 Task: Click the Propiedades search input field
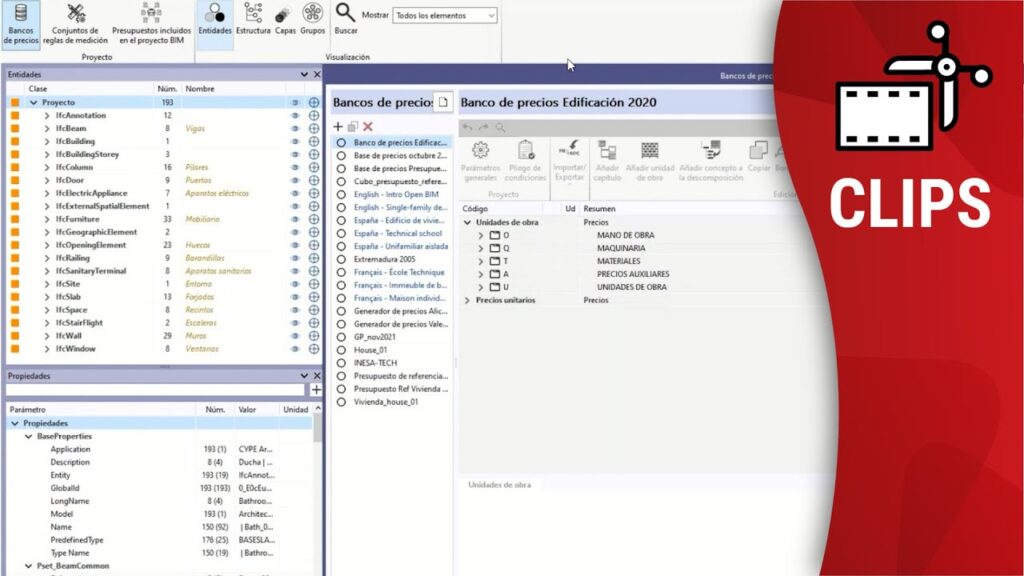(x=157, y=390)
